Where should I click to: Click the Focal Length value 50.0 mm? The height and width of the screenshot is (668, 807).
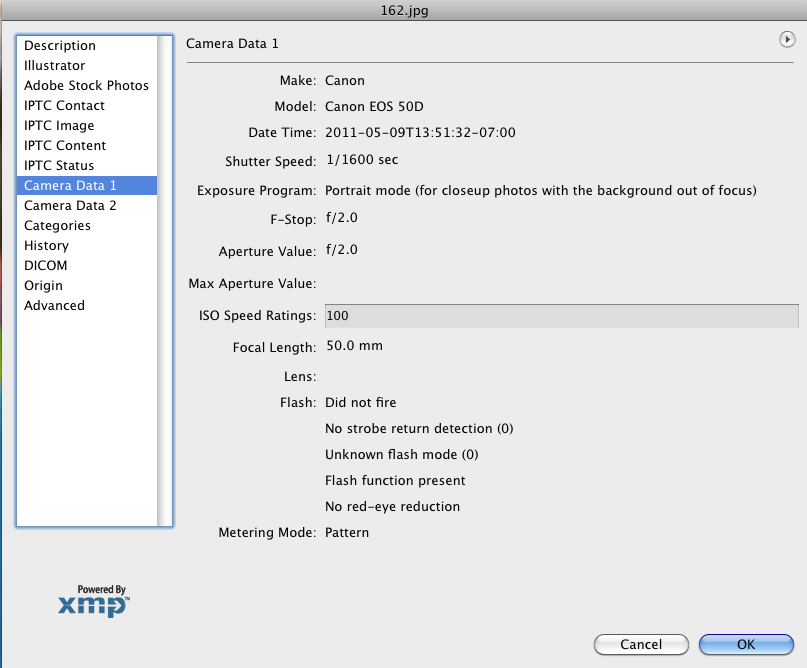coord(355,346)
